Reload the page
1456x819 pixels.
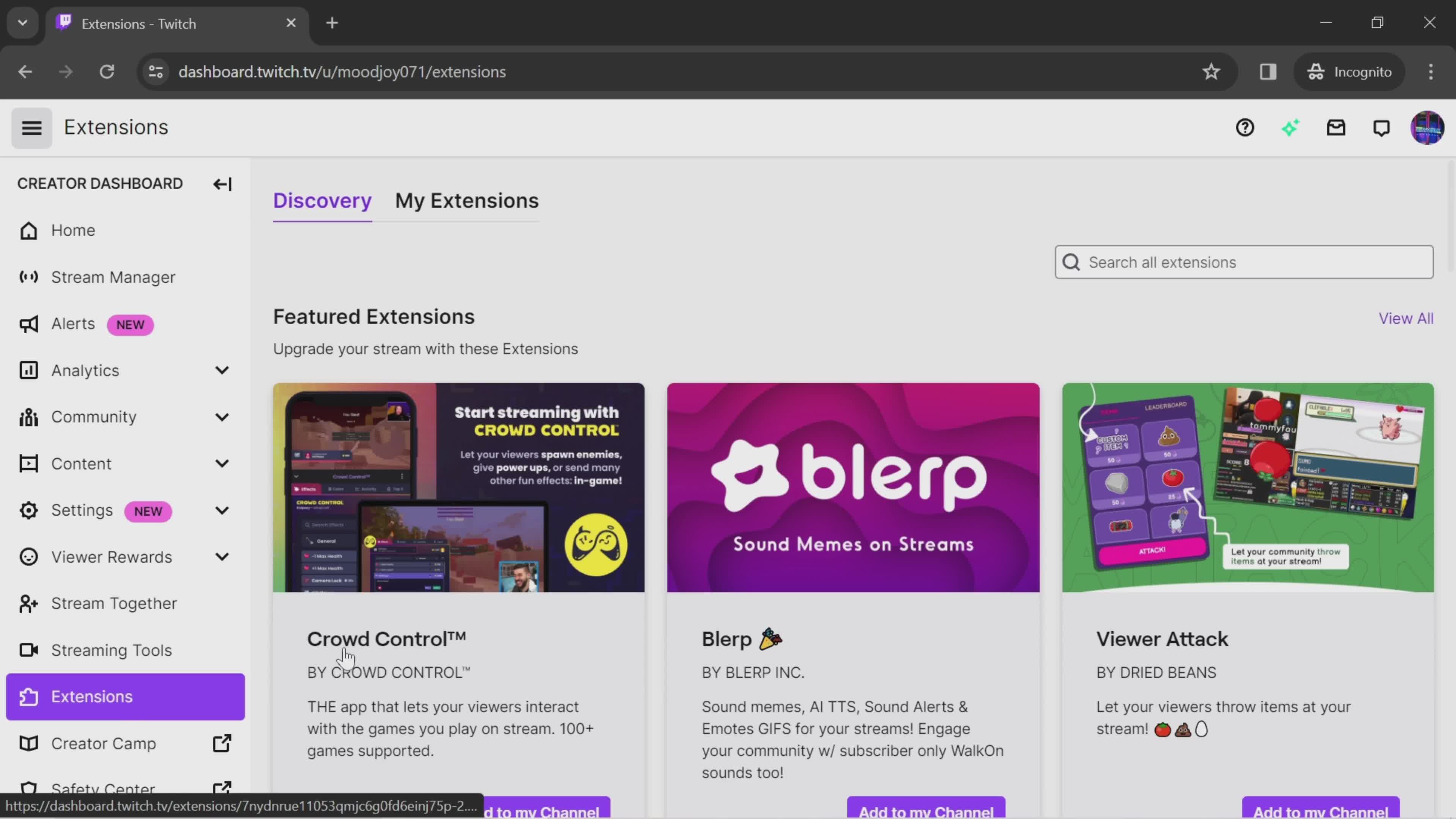coord(107,72)
